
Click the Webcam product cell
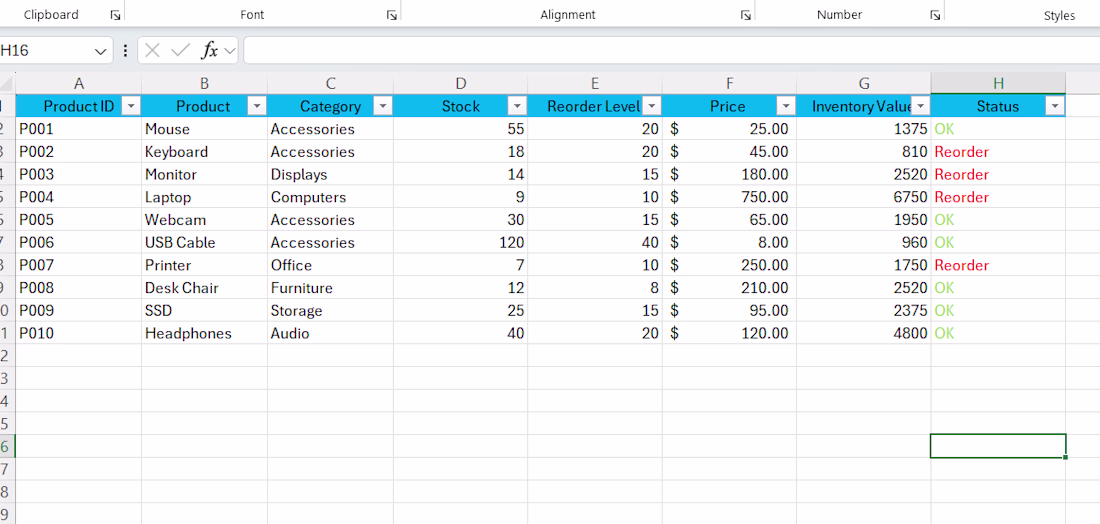pos(204,220)
